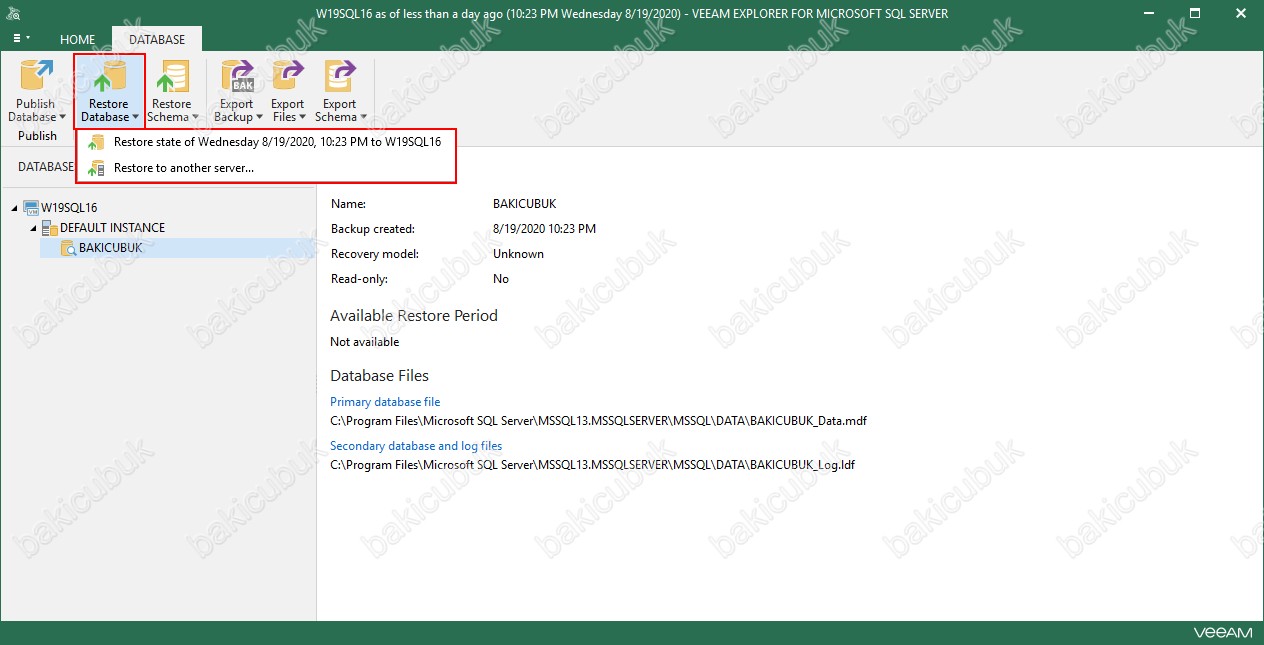Click the W19SQL16 server icon in tree
1264x645 pixels.
click(30, 208)
